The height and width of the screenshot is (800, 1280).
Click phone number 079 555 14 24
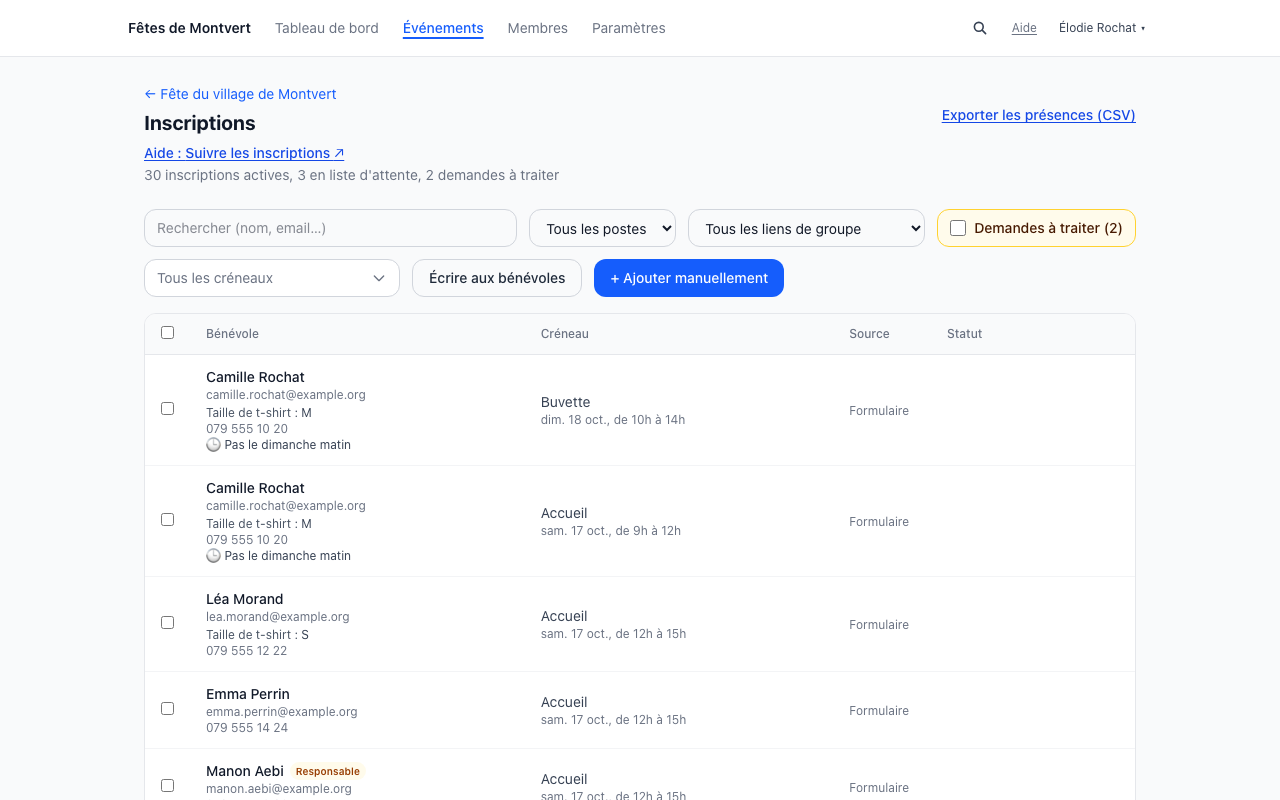(x=247, y=728)
